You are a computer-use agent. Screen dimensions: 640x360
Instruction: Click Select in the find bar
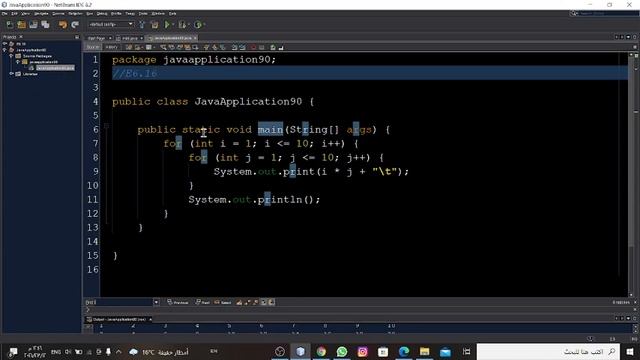tap(223, 302)
